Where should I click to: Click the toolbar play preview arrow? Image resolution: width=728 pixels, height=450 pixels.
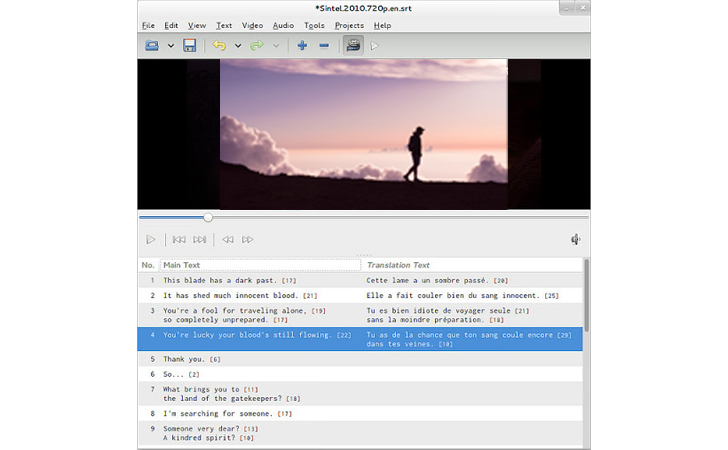pos(375,46)
